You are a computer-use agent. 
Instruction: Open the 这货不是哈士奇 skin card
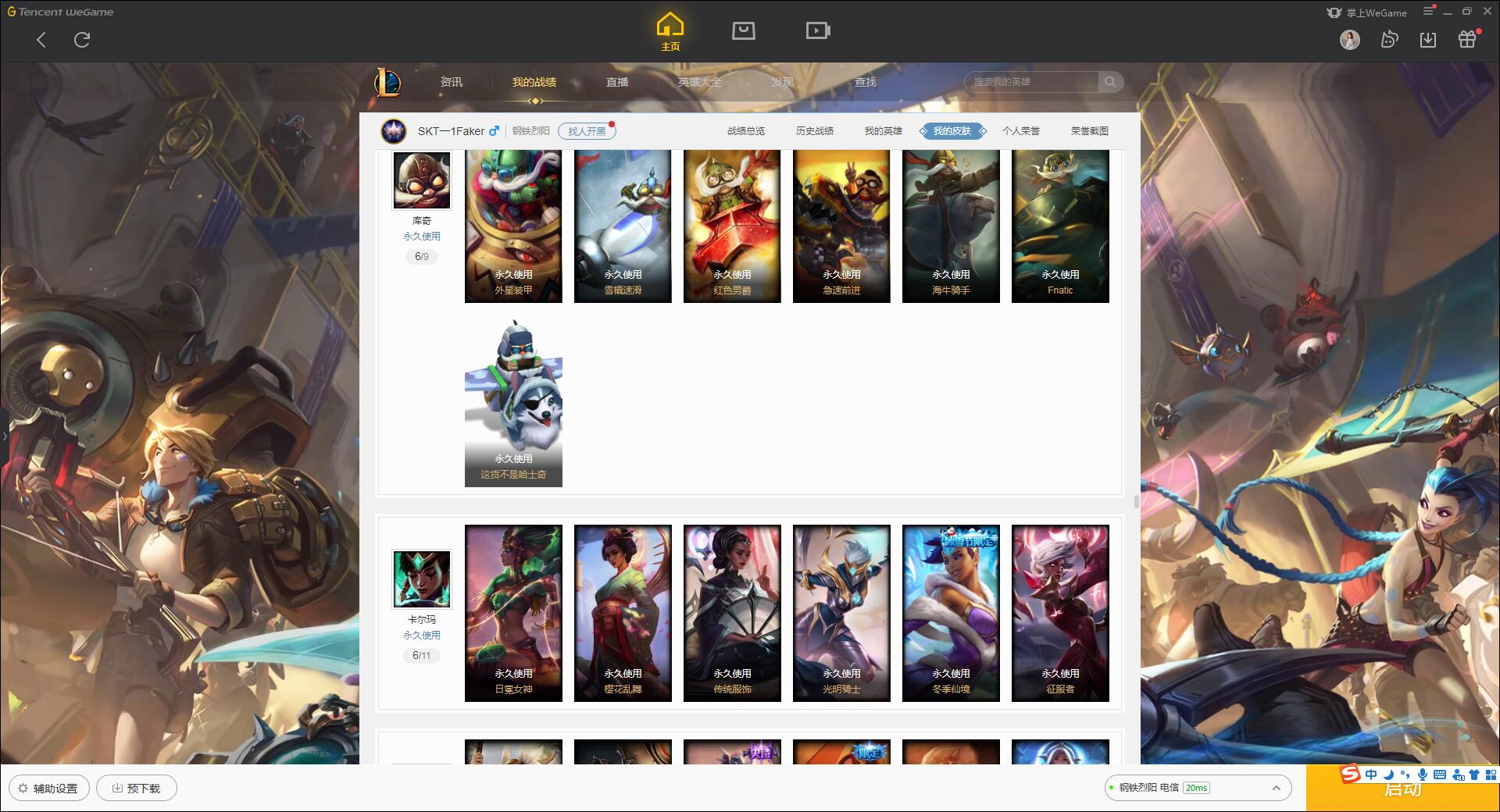tap(513, 402)
